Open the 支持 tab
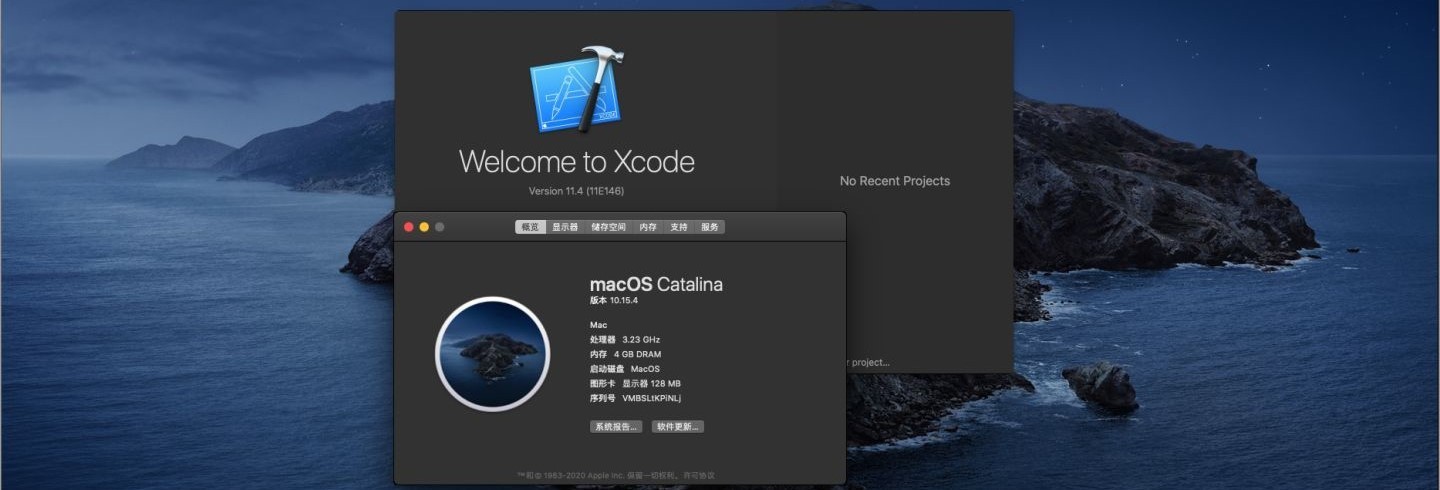This screenshot has height=490, width=1440. coord(679,227)
